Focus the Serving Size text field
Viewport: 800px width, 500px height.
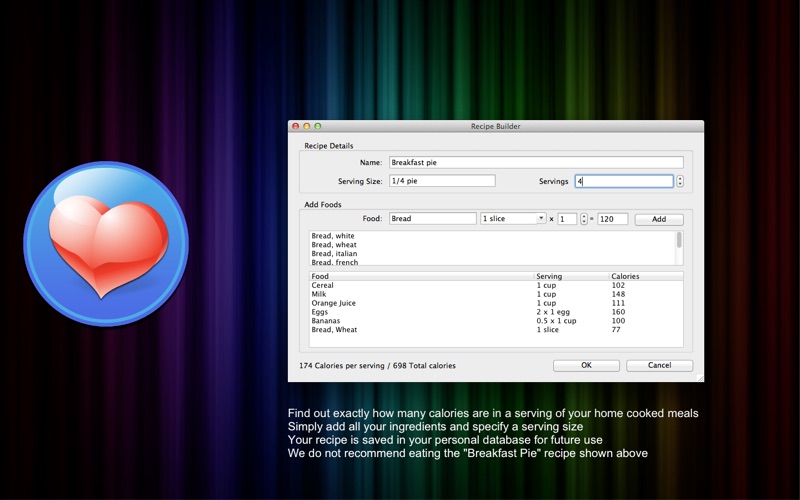point(442,181)
